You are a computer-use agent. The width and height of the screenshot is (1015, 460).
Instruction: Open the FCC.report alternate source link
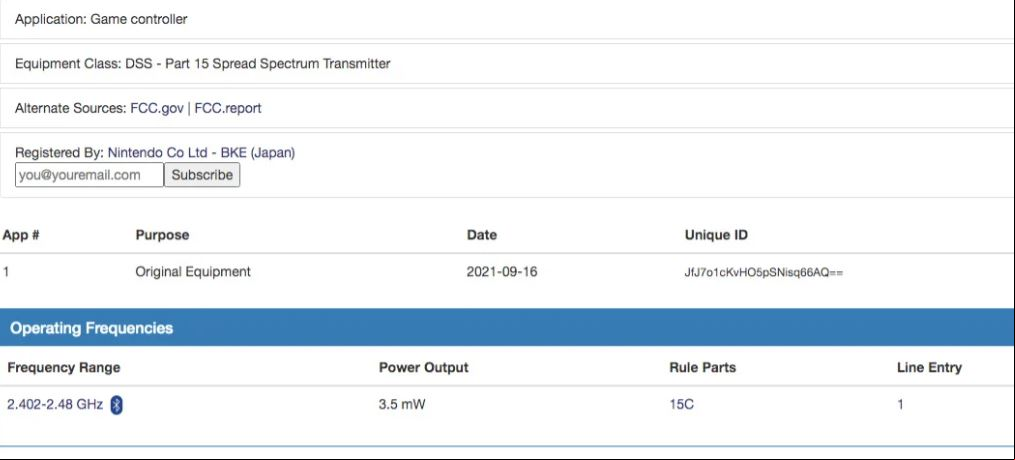click(x=228, y=108)
